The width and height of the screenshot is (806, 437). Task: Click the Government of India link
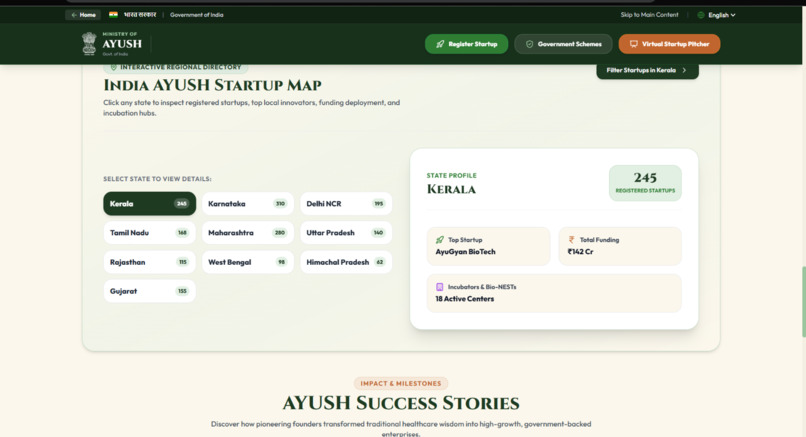click(x=196, y=15)
